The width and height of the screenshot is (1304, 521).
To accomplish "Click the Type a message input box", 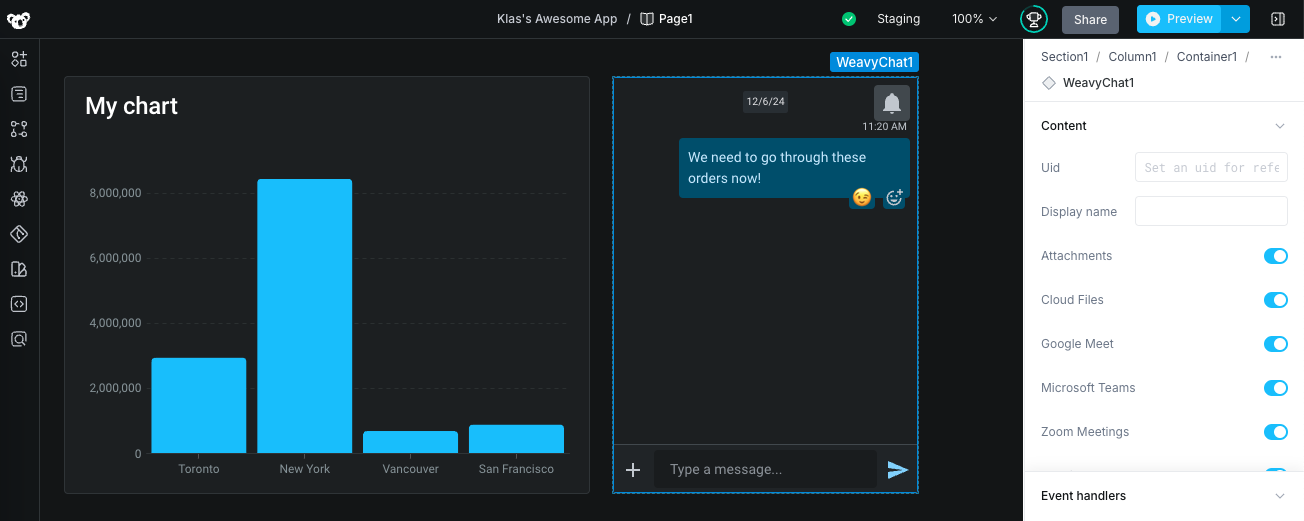I will 765,470.
